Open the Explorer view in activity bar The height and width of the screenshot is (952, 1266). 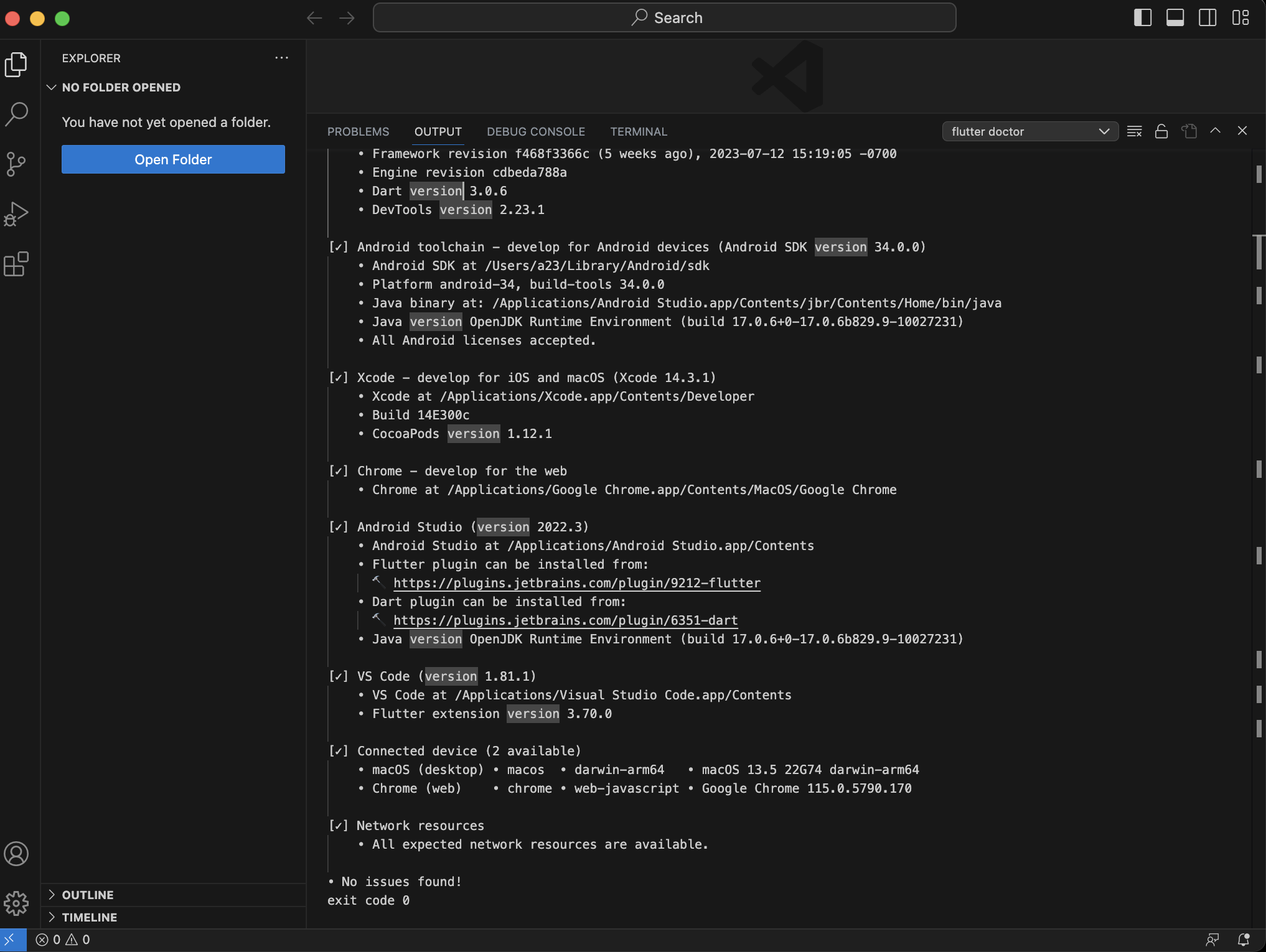(16, 64)
